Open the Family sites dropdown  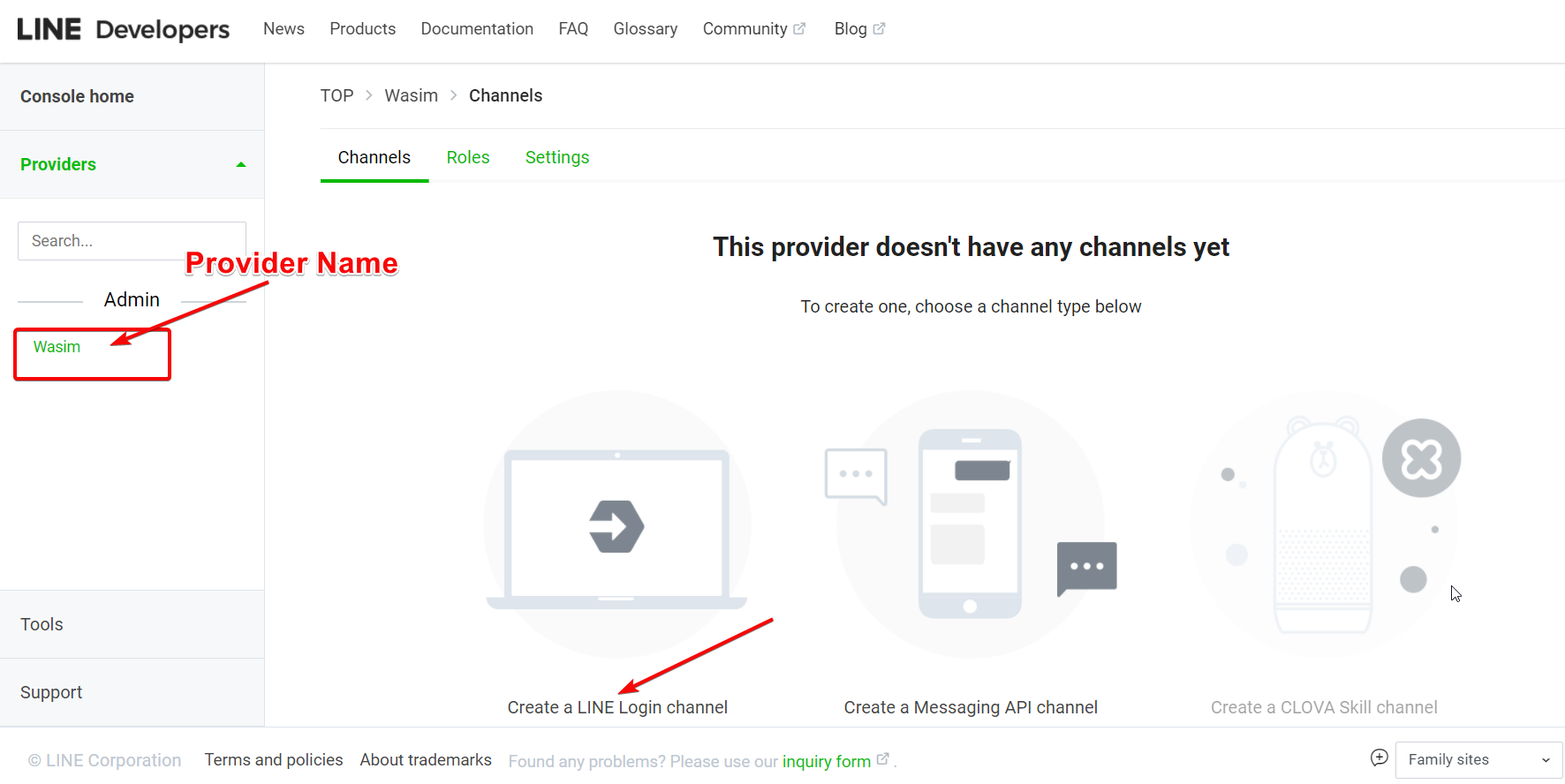click(1478, 759)
